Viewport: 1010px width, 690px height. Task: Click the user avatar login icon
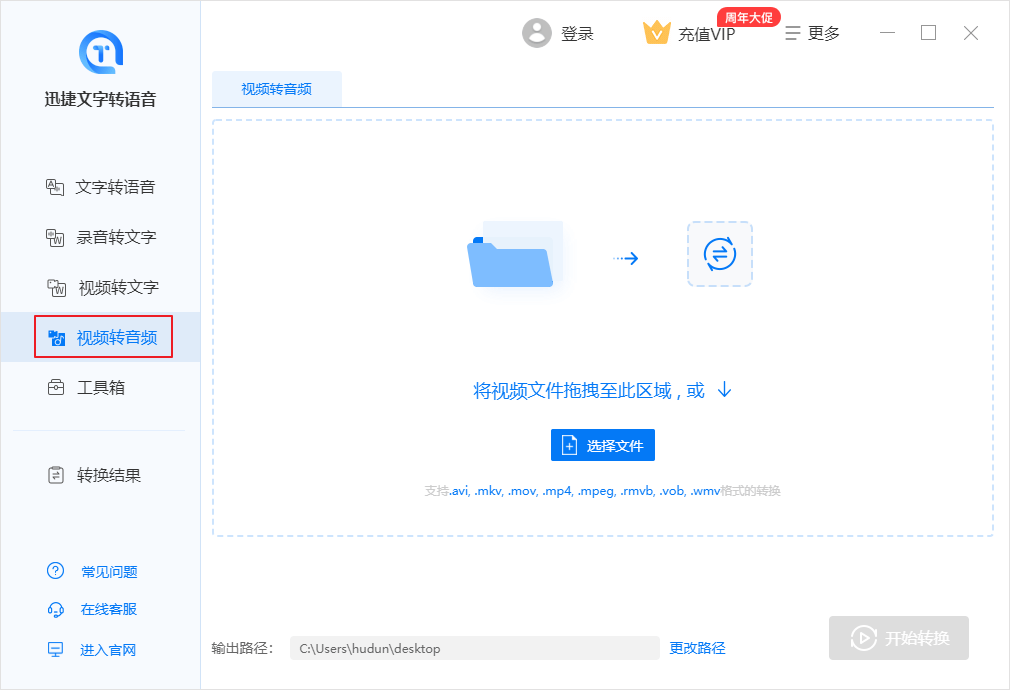click(x=537, y=32)
